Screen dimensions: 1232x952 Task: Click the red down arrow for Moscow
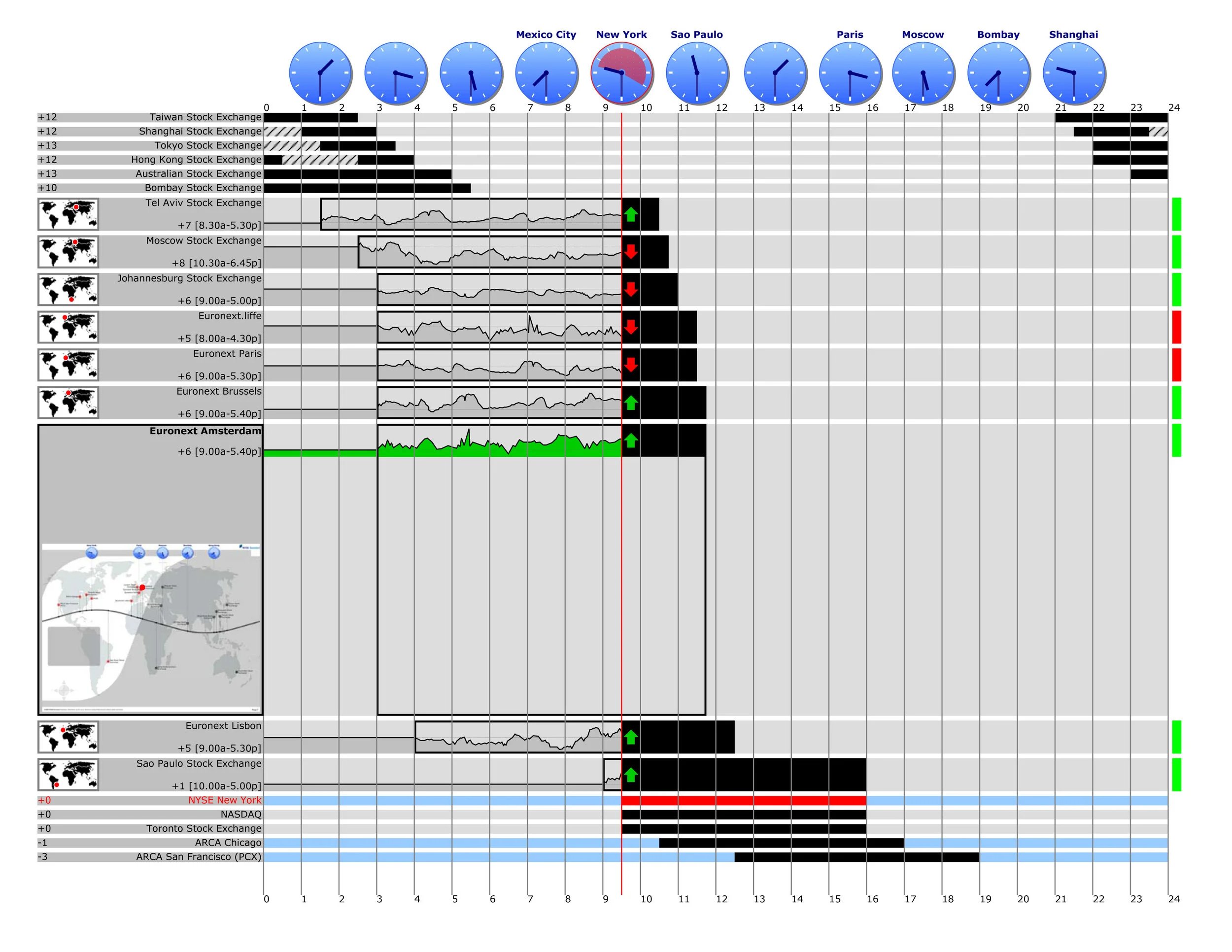[x=631, y=252]
